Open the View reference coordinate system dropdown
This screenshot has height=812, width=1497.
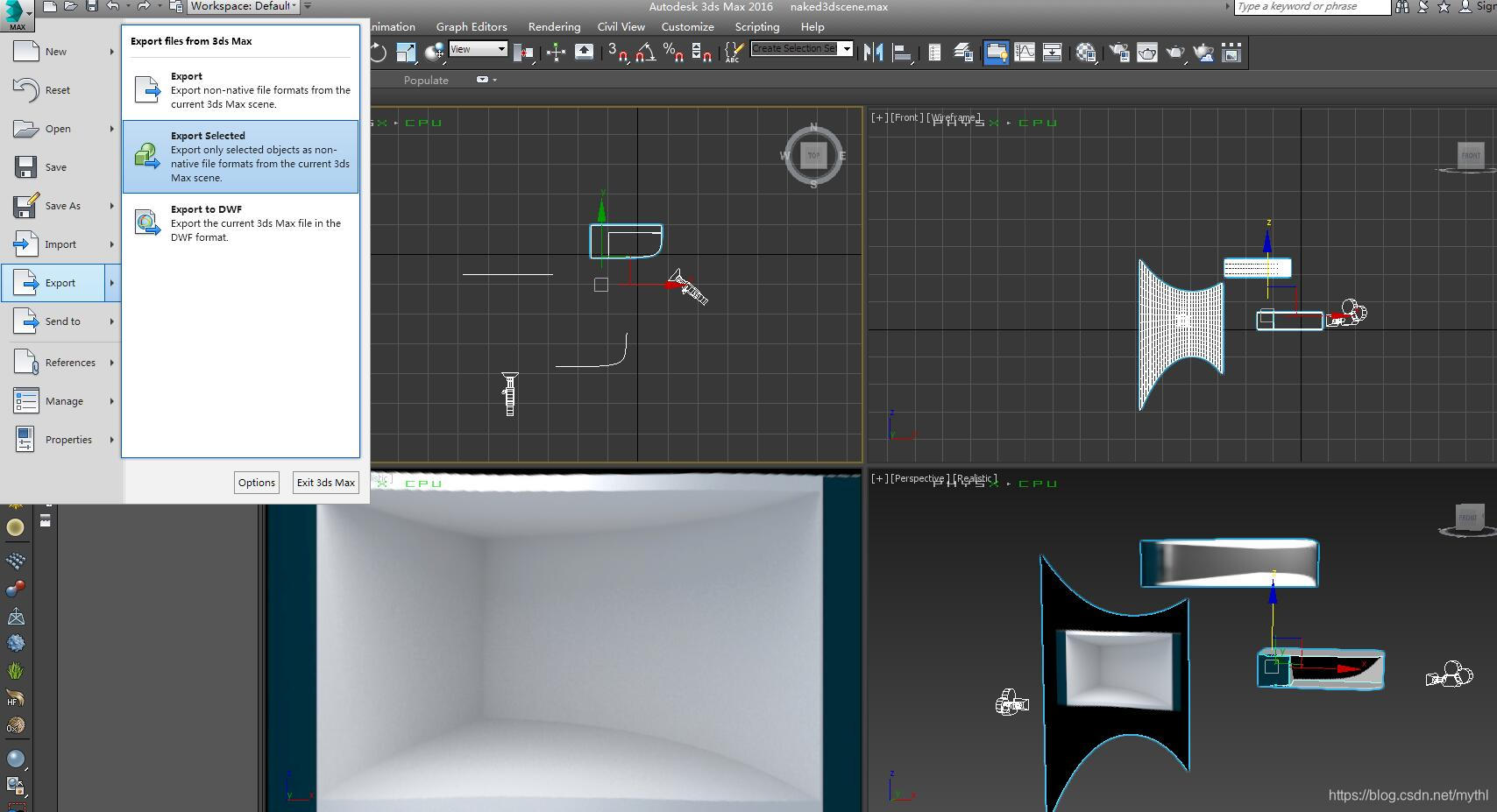pyautogui.click(x=478, y=49)
